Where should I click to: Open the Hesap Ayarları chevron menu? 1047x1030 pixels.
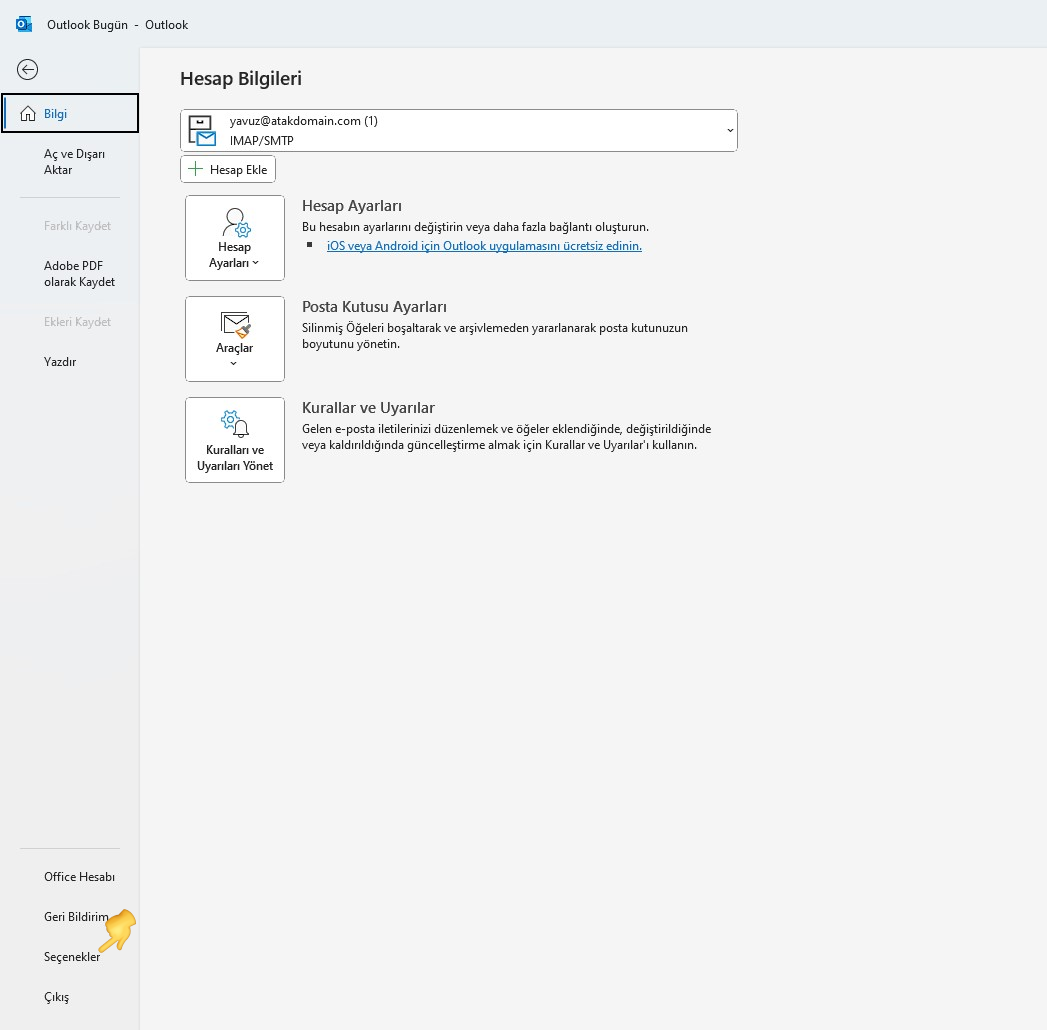(255, 263)
